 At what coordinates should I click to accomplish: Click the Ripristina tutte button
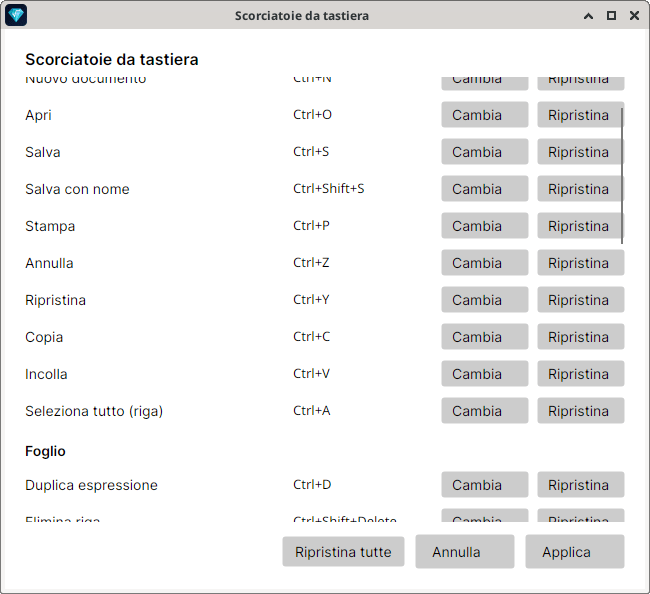[x=343, y=552]
